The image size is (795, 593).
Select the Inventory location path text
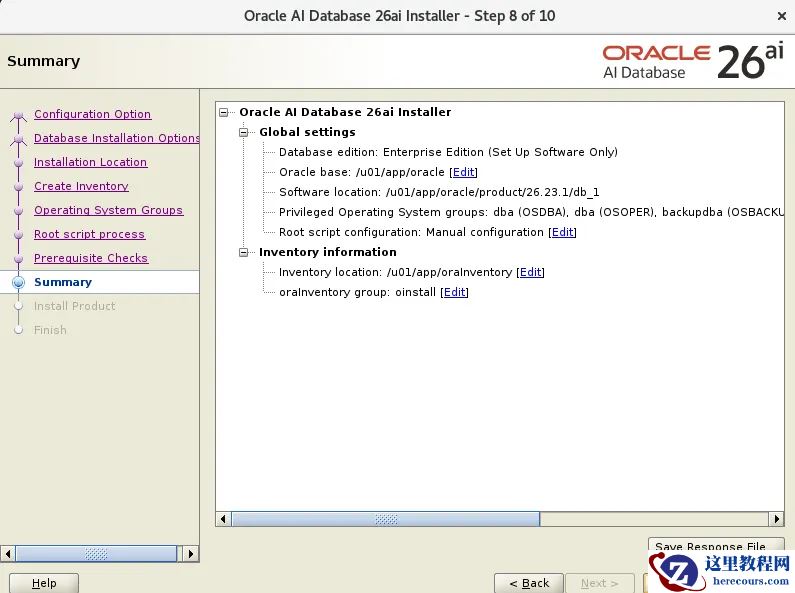click(x=449, y=272)
